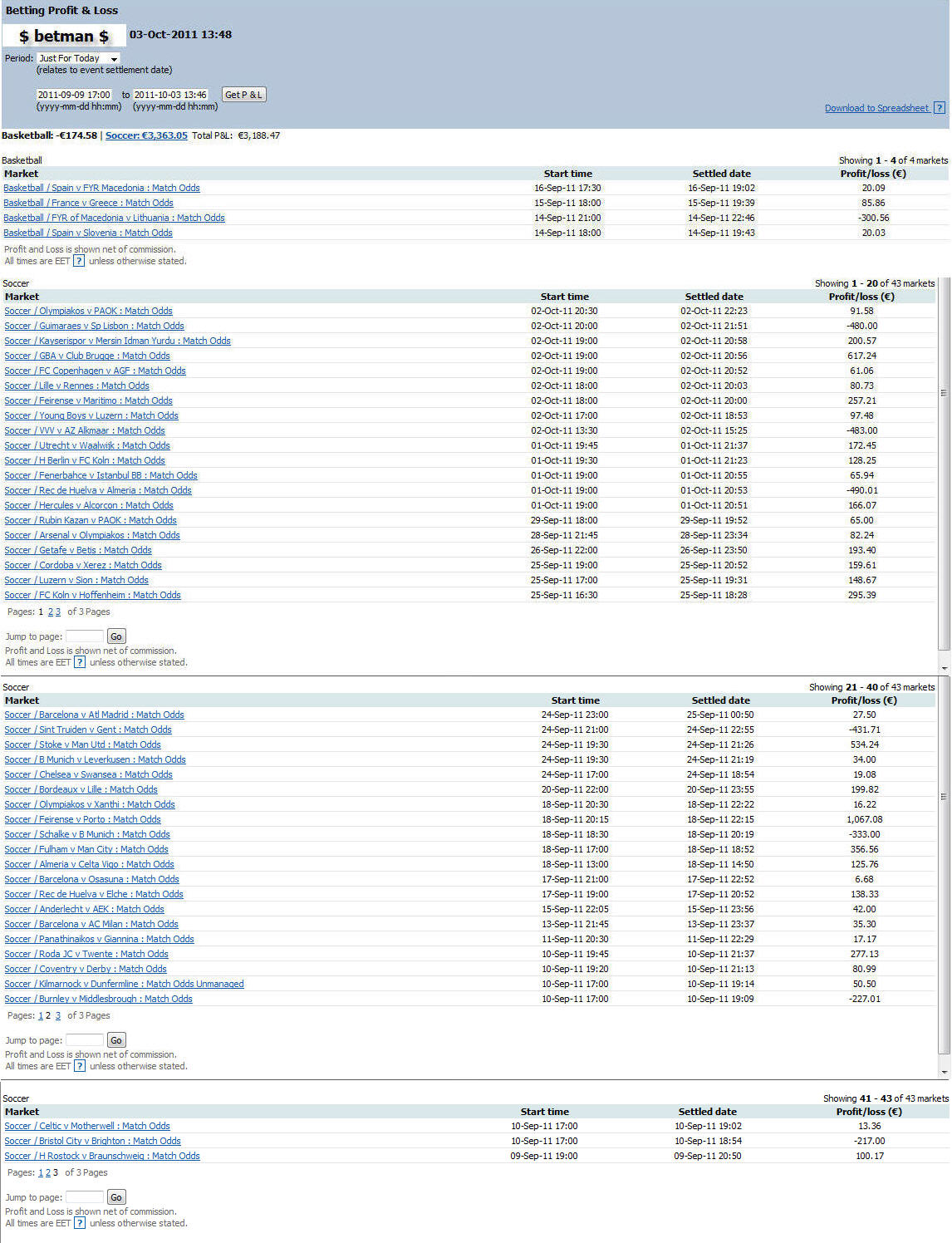This screenshot has width=952, height=1243.
Task: Open Soccer Bristol City v Brighton market
Action: click(92, 1141)
